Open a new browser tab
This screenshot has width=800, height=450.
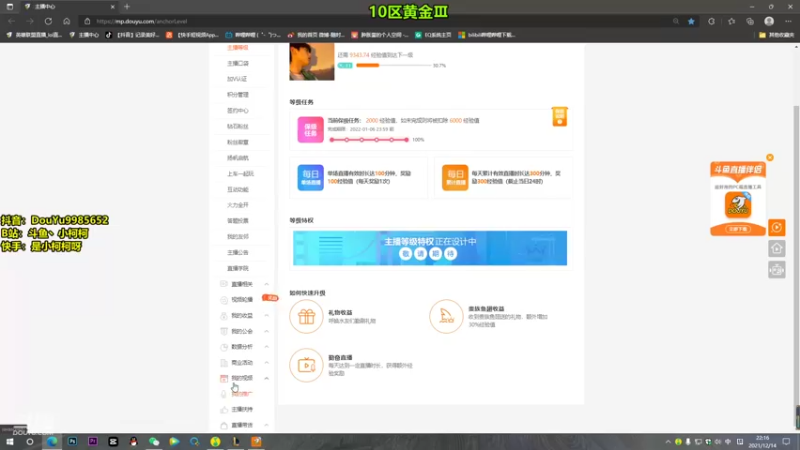pos(127,7)
